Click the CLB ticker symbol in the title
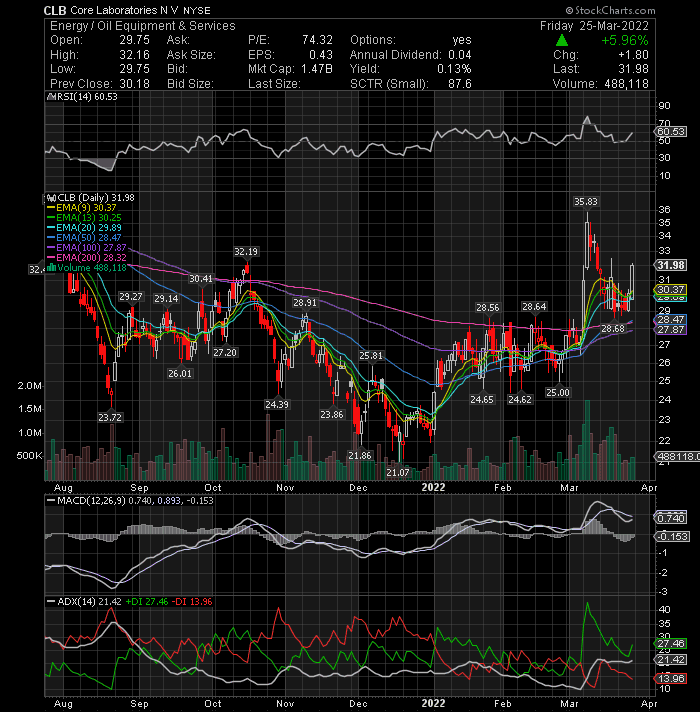 pyautogui.click(x=54, y=10)
